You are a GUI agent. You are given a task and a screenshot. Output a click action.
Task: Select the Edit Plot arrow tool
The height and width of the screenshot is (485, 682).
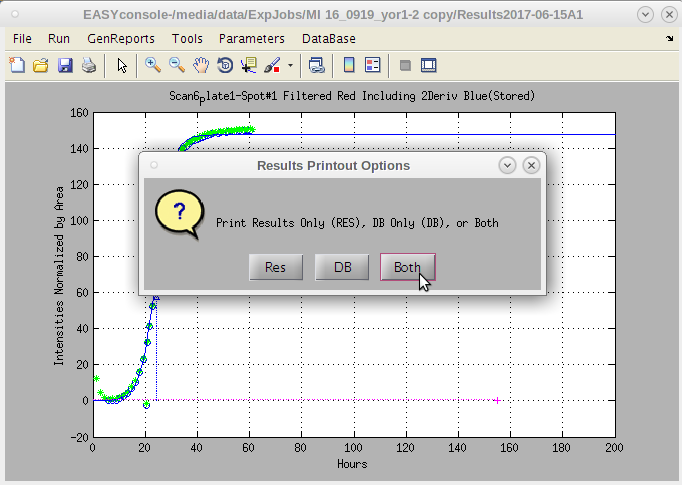[x=122, y=65]
